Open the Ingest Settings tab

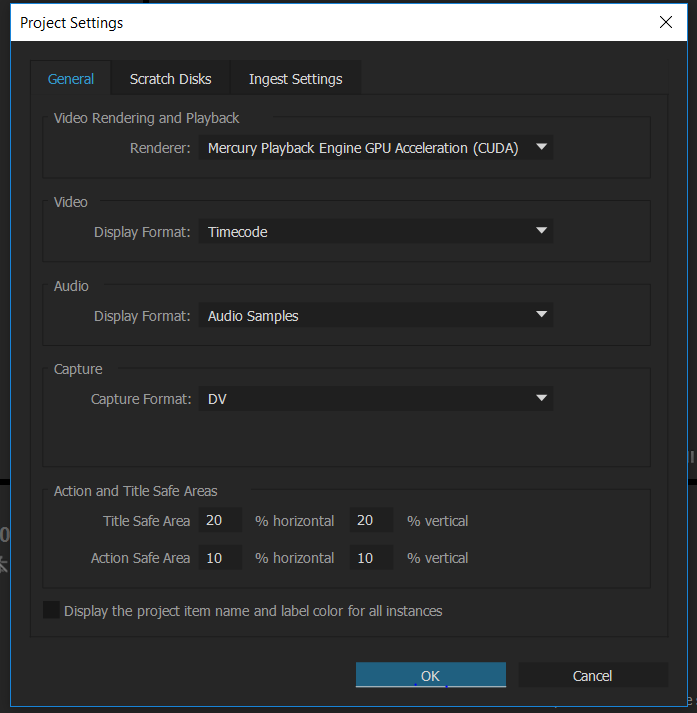(295, 79)
